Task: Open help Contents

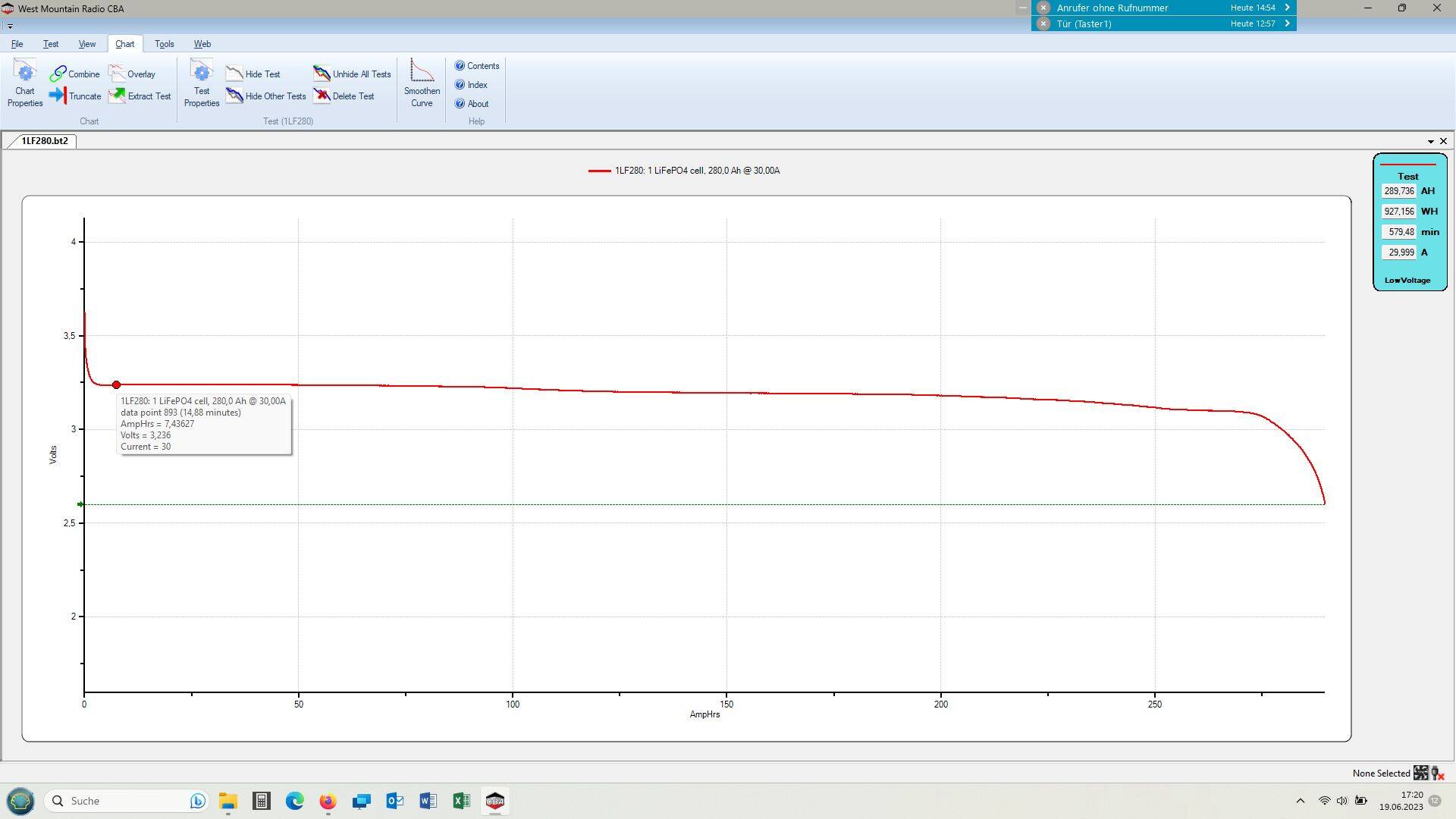Action: pos(476,66)
